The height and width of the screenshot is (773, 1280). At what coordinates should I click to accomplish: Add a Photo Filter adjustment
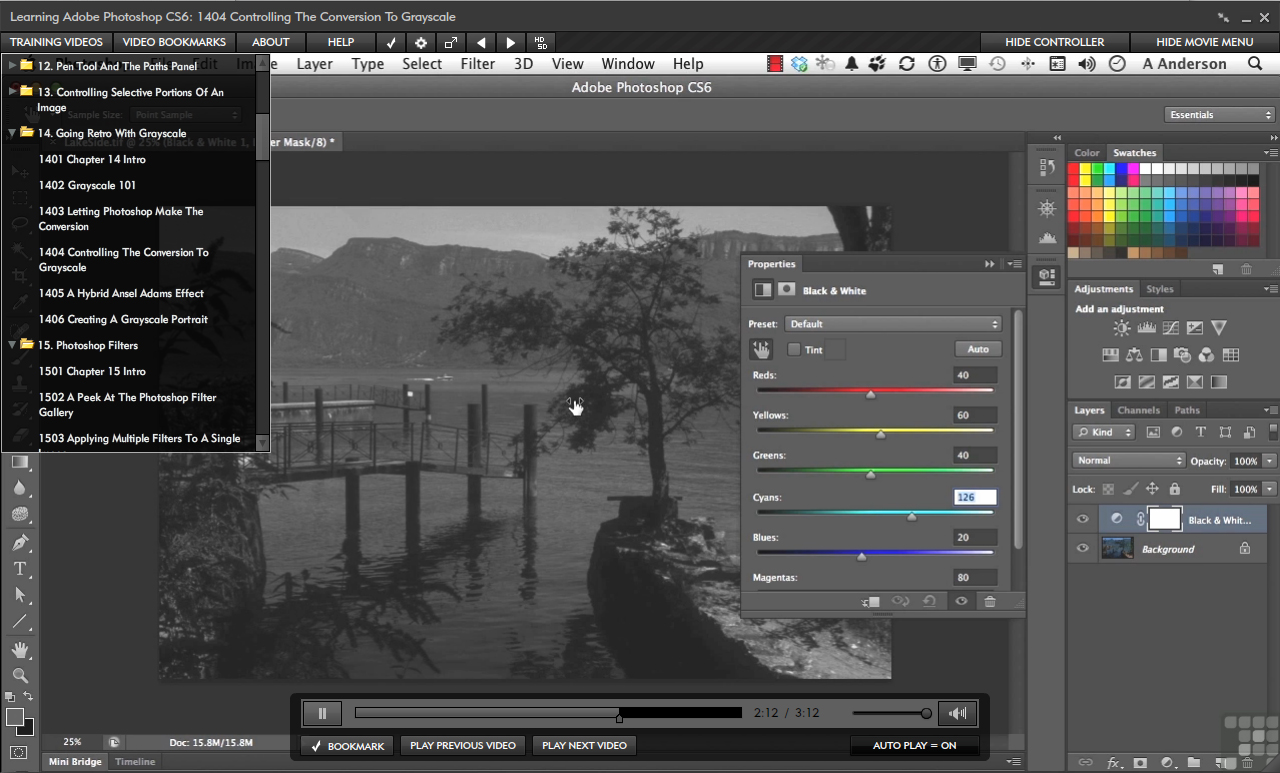[x=1183, y=355]
